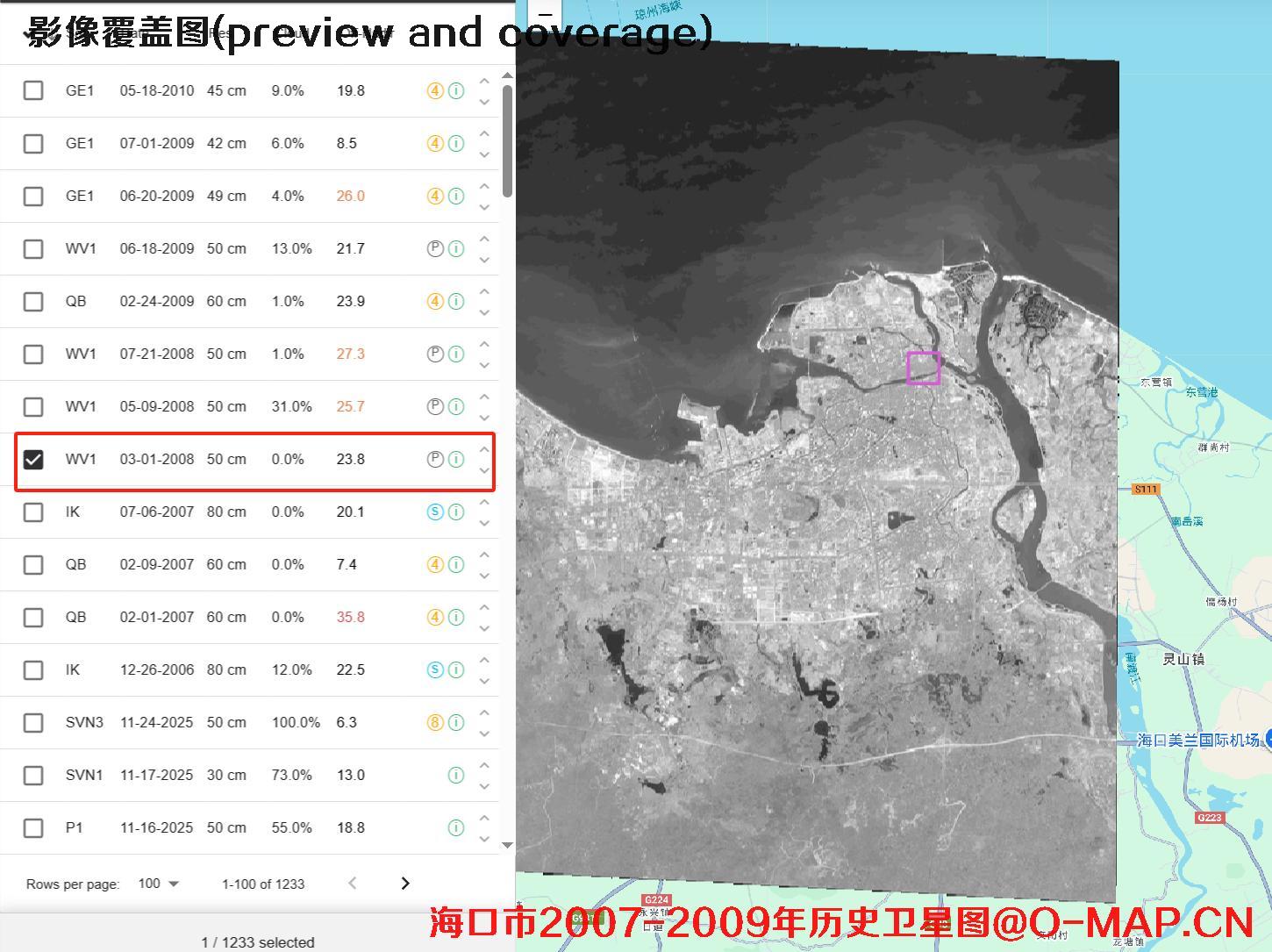Click the previous page arrow
Image resolution: width=1272 pixels, height=952 pixels.
[x=352, y=884]
